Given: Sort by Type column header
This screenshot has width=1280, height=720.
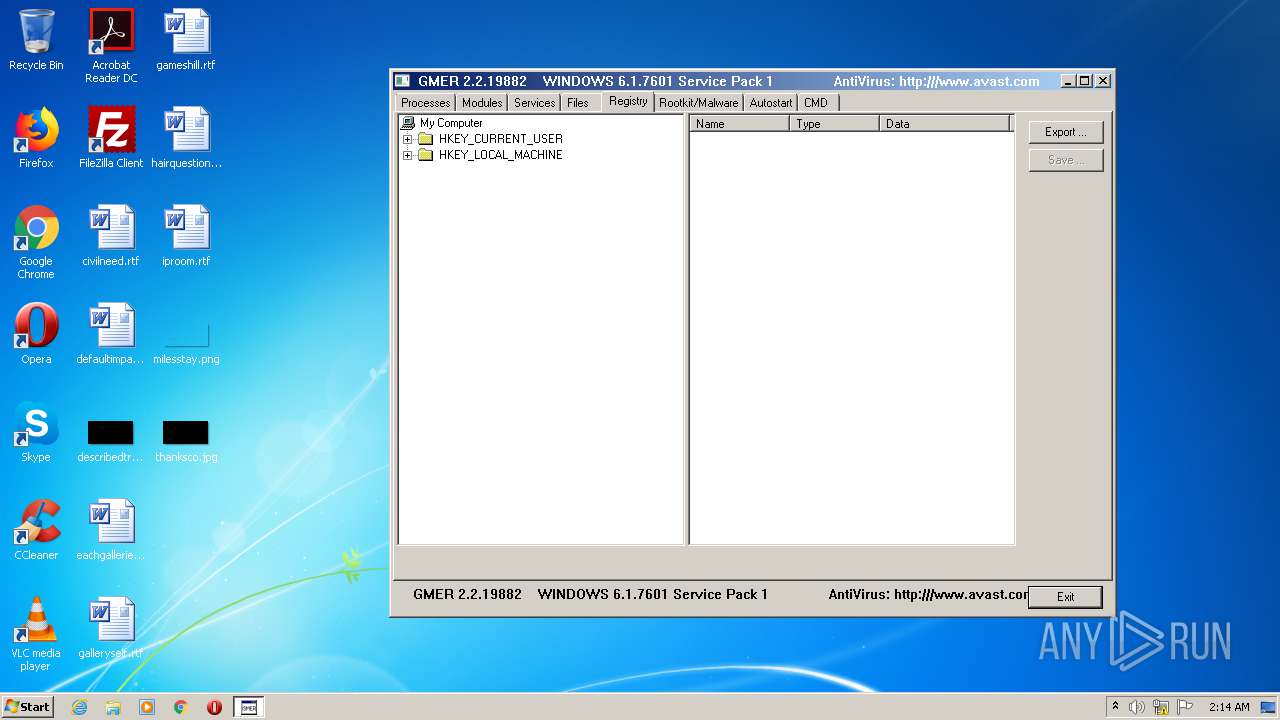Looking at the screenshot, I should (x=834, y=124).
